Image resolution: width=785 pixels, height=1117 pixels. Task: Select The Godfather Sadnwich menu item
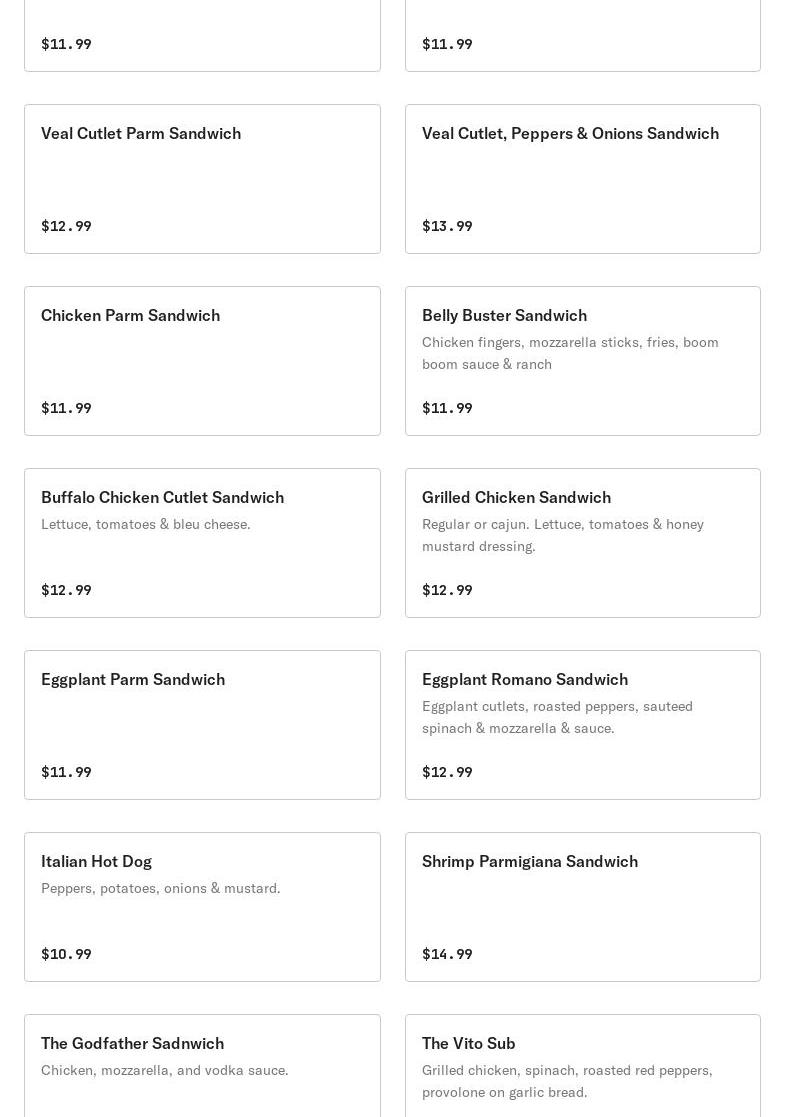coord(132,1044)
